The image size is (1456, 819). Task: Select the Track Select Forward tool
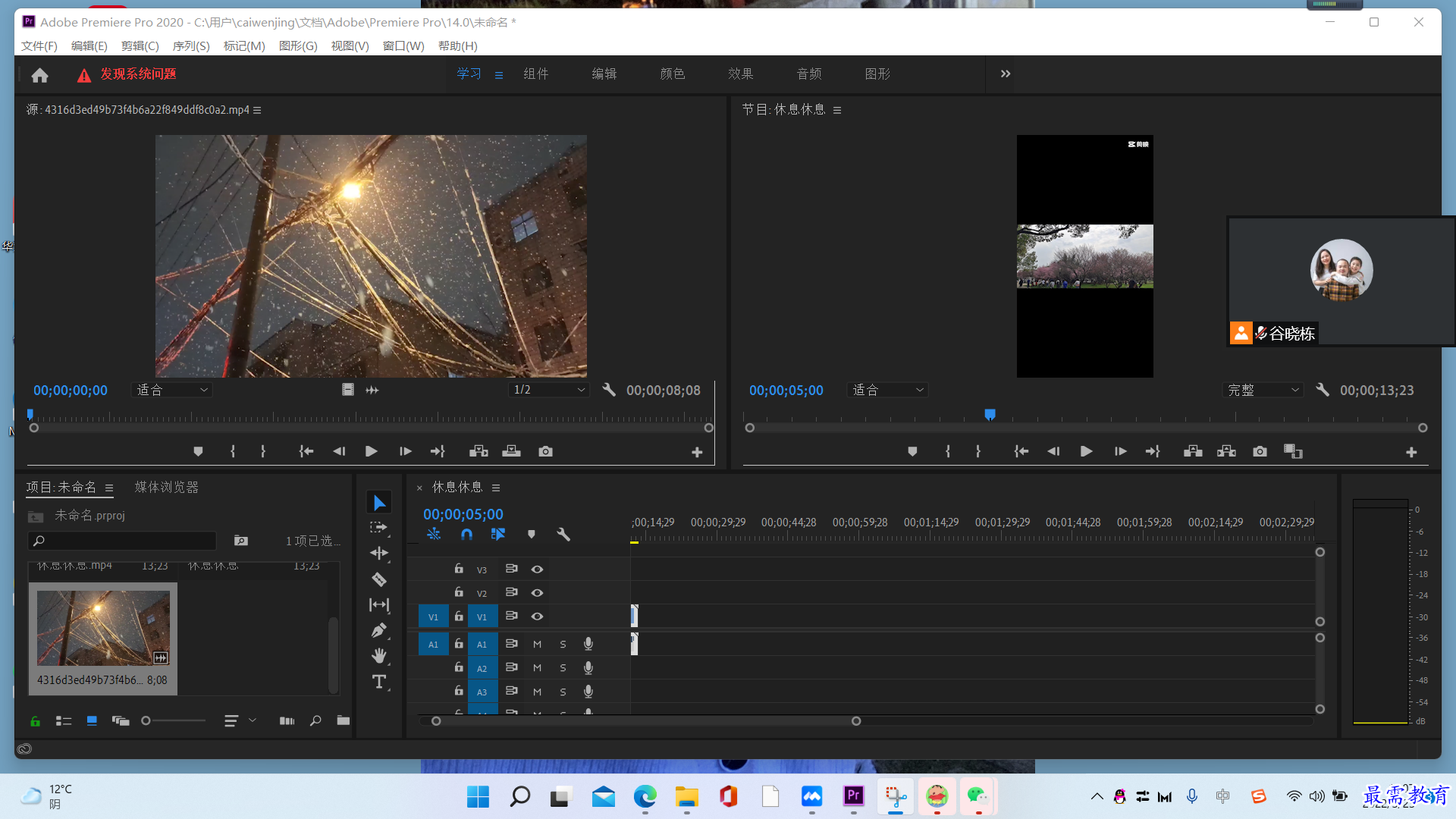pos(379,528)
